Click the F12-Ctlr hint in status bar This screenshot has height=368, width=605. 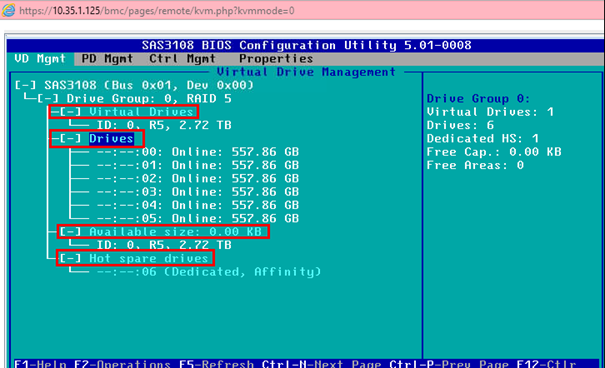[x=546, y=364]
